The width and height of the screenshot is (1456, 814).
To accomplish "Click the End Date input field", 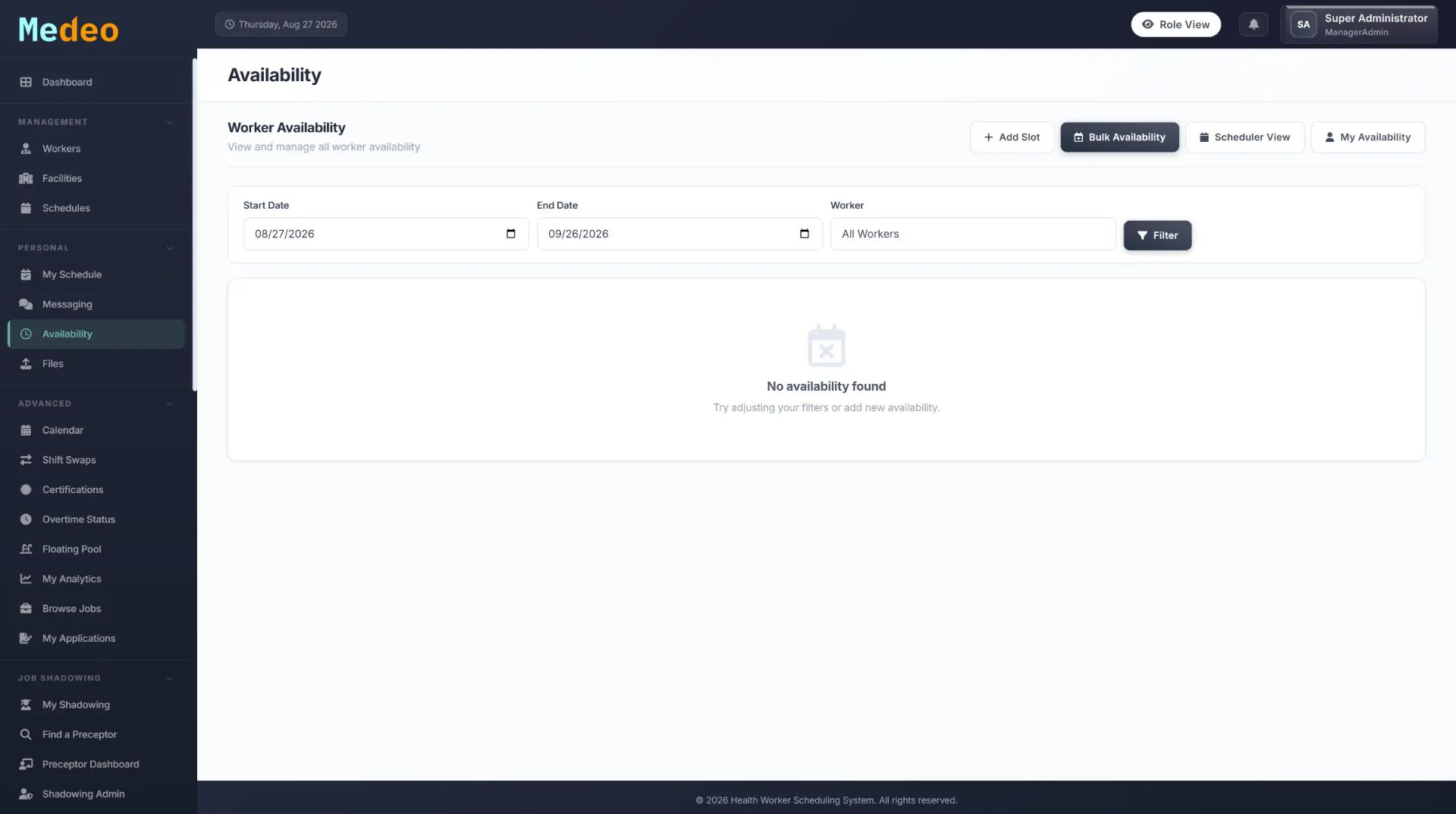I will point(679,234).
